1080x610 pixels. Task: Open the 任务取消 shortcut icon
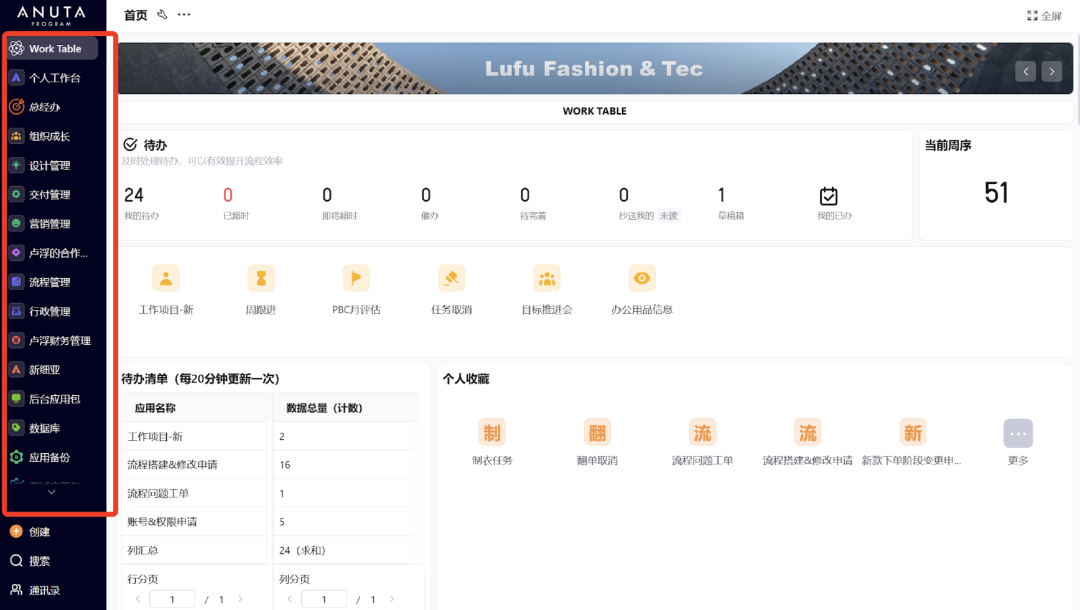coord(451,278)
